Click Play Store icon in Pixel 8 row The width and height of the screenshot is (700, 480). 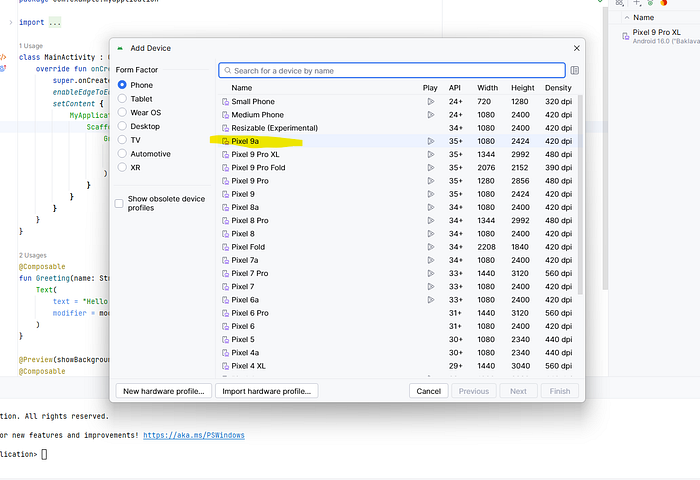pyautogui.click(x=430, y=234)
